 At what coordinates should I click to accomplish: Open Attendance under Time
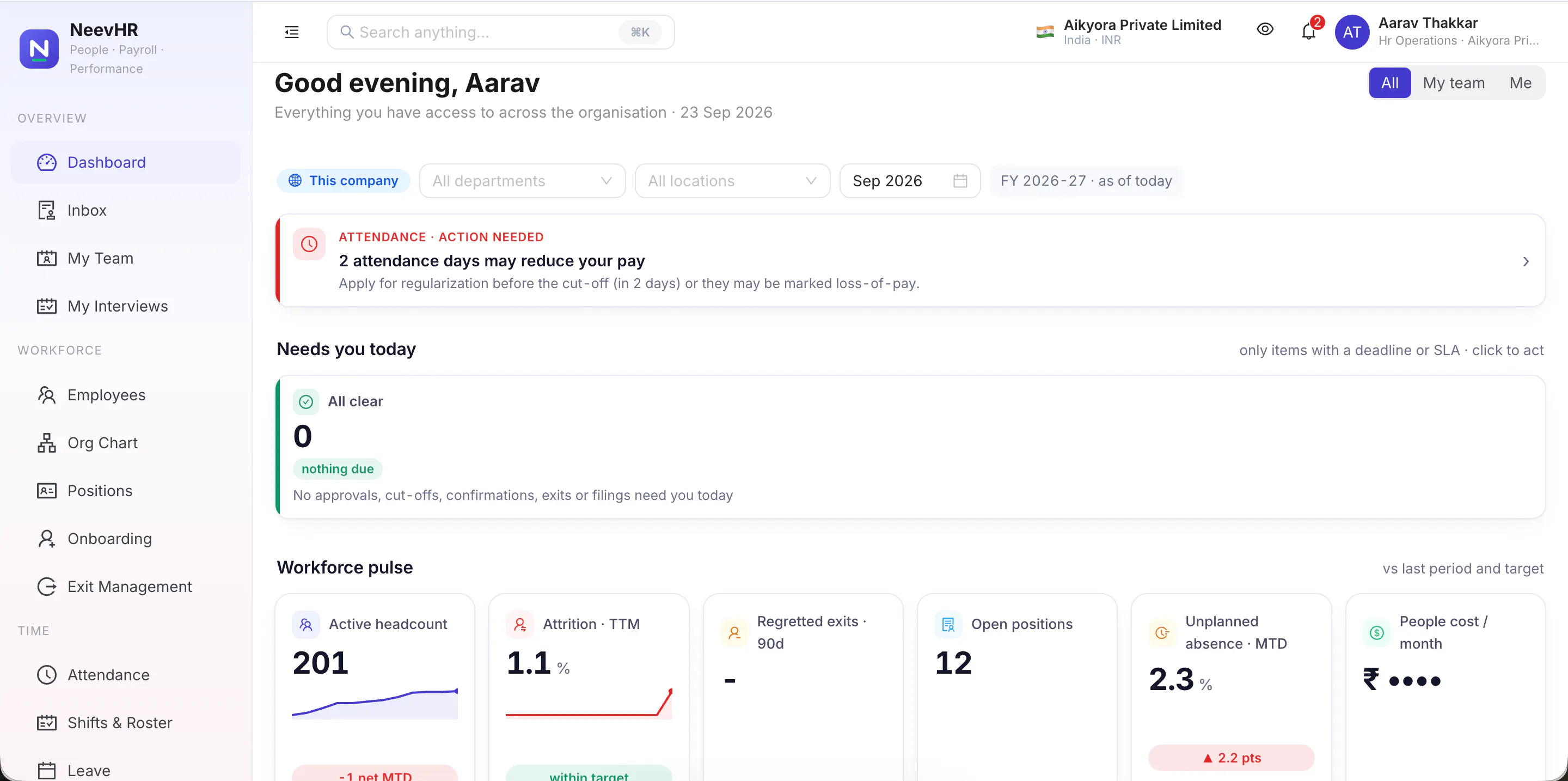pos(125,675)
